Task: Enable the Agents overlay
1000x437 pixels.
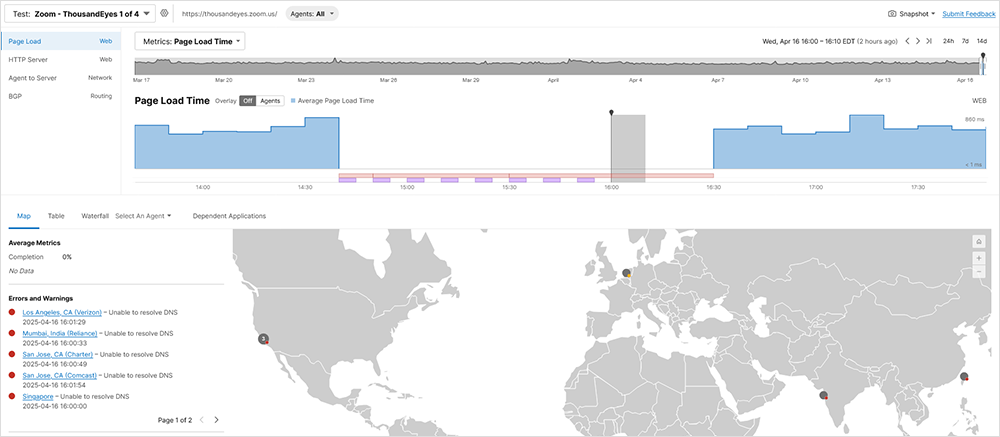Action: [x=270, y=101]
